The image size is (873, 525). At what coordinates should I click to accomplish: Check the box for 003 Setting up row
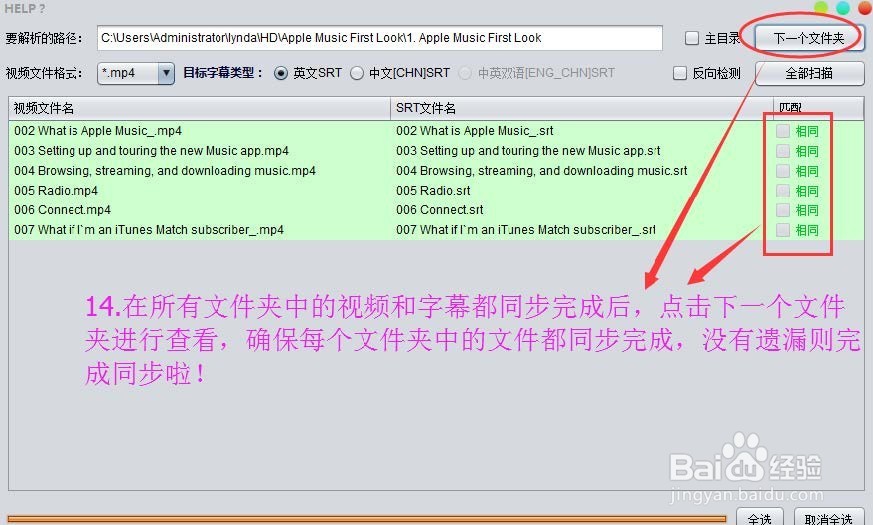click(783, 151)
